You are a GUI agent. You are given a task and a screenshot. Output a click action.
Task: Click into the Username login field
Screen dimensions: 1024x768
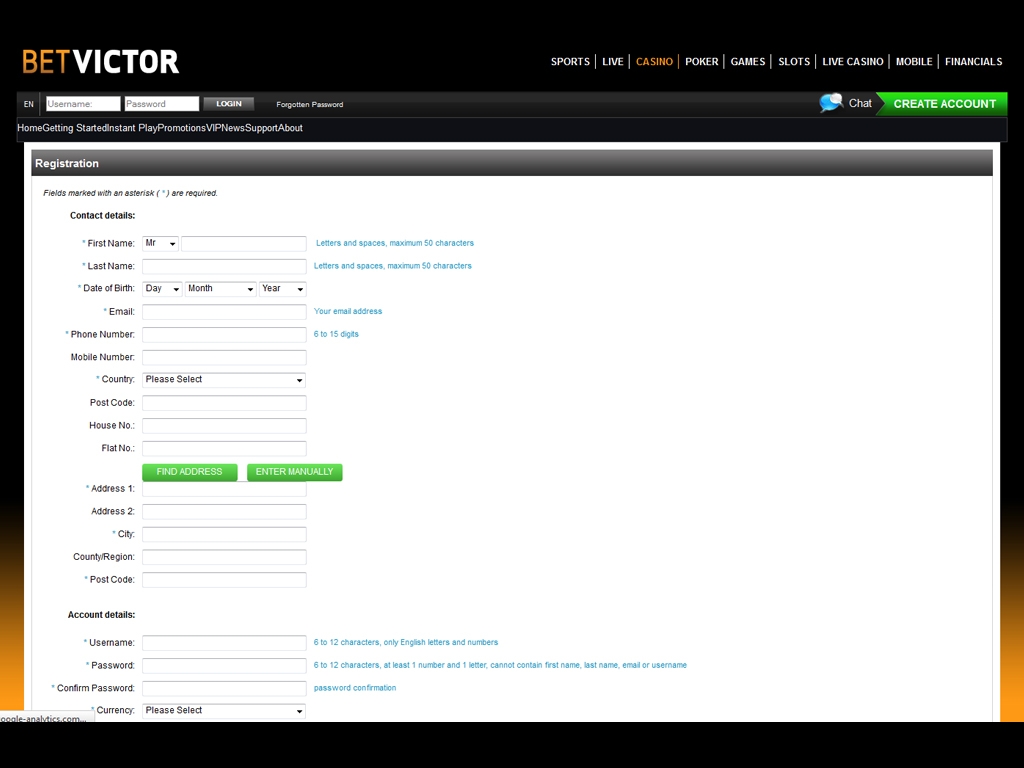pos(83,104)
